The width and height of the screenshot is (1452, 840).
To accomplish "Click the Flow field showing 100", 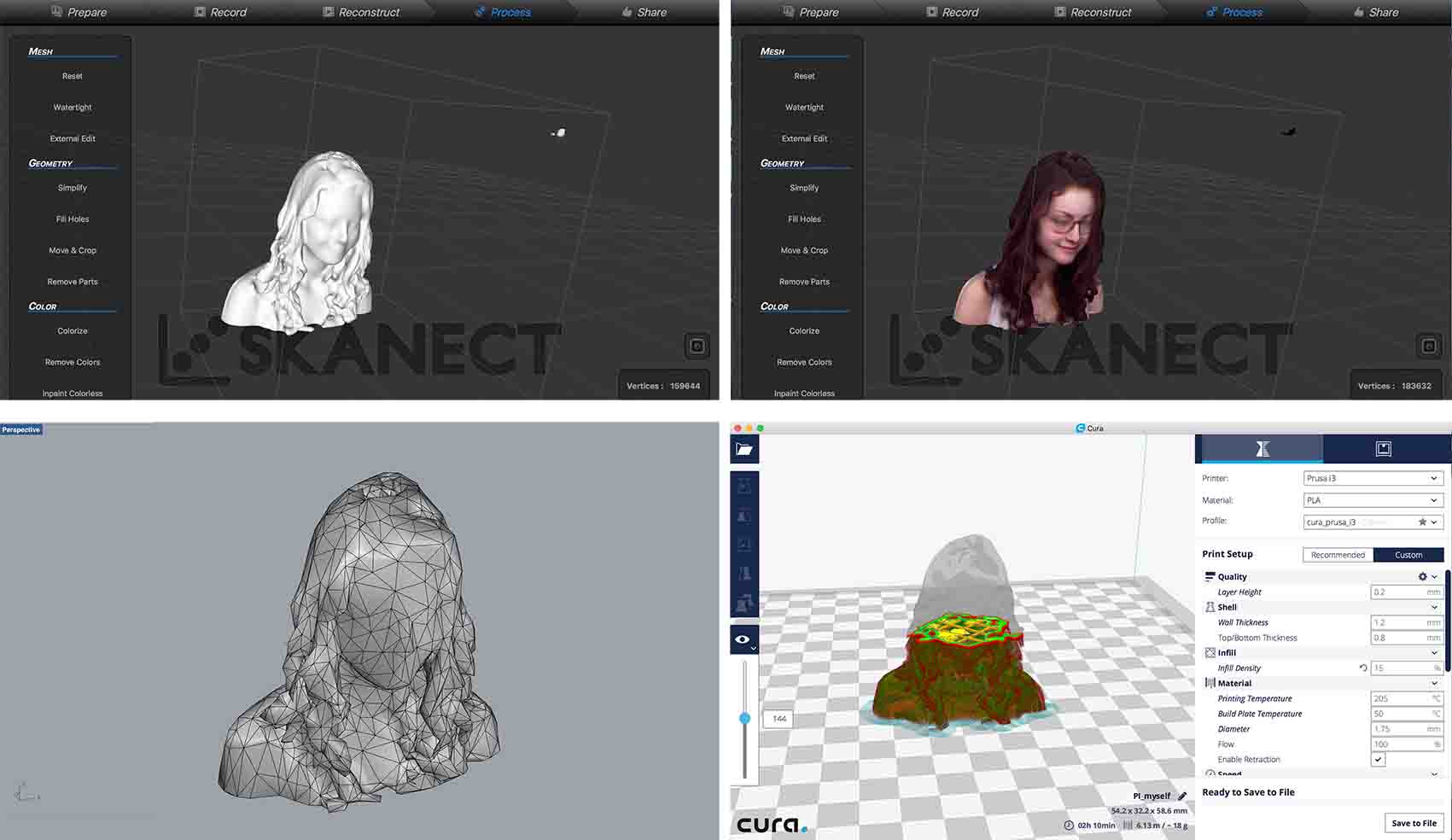I will pyautogui.click(x=1406, y=744).
